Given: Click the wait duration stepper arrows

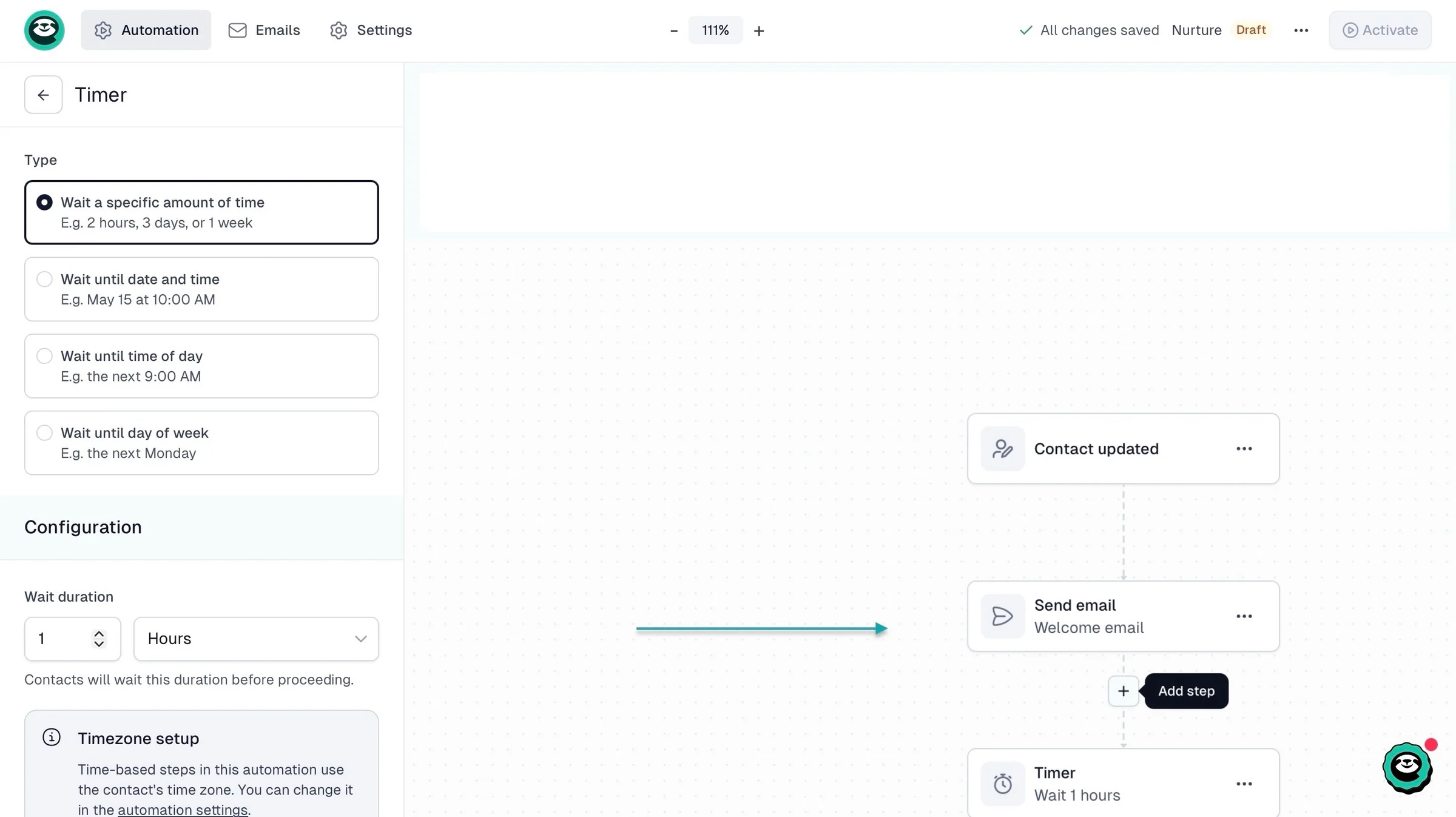Looking at the screenshot, I should pos(99,639).
